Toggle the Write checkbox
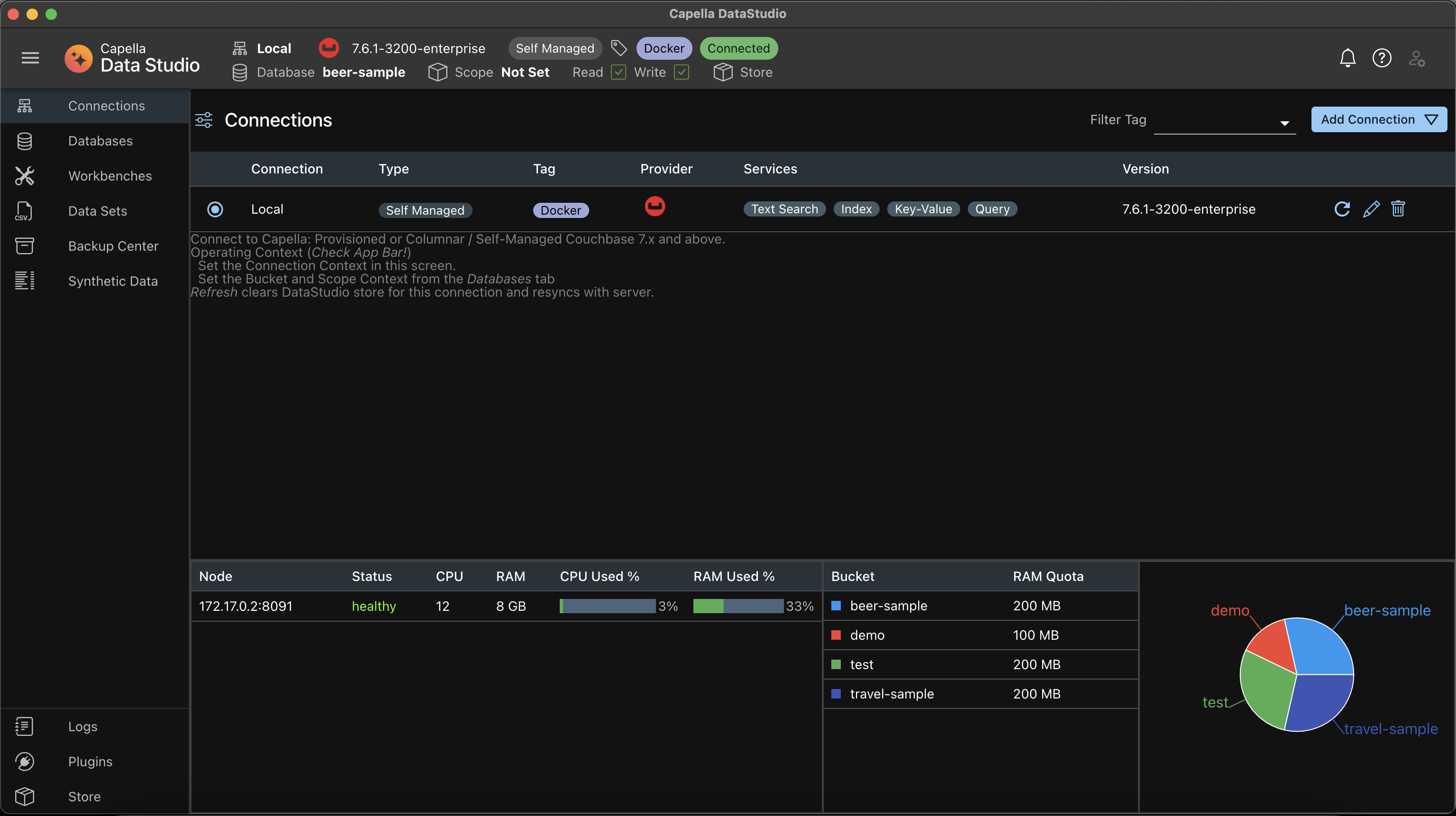 point(682,72)
